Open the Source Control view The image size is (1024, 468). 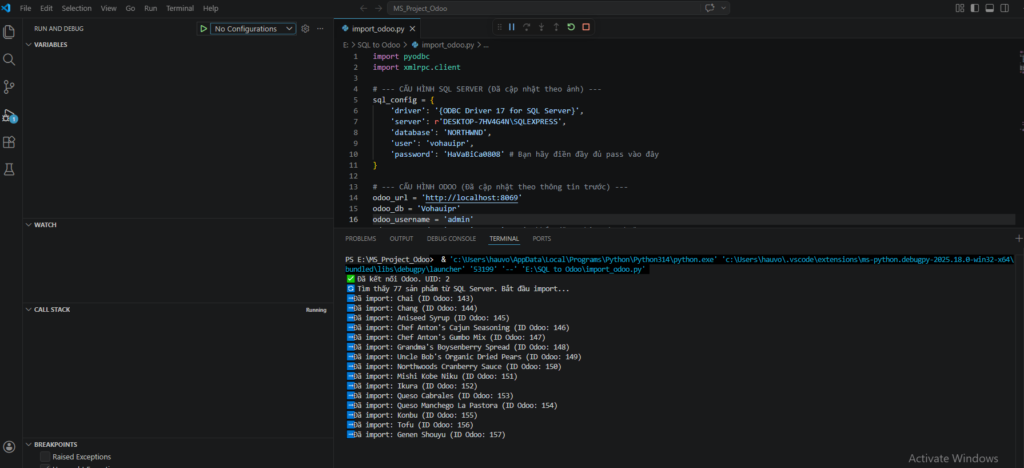[x=10, y=88]
